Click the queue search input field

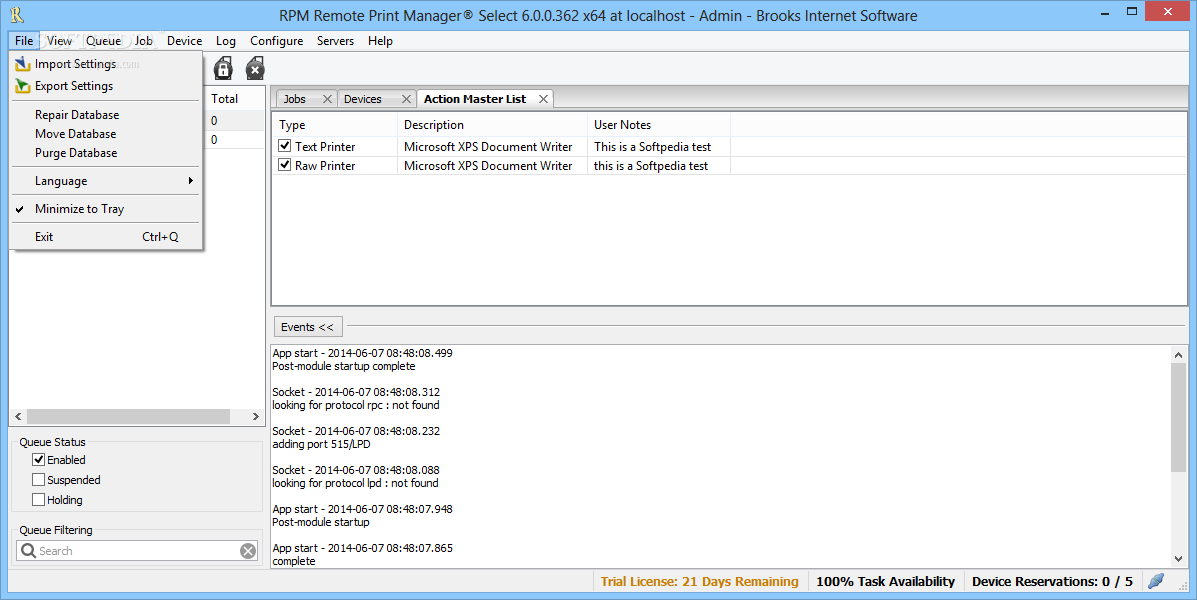(x=137, y=551)
